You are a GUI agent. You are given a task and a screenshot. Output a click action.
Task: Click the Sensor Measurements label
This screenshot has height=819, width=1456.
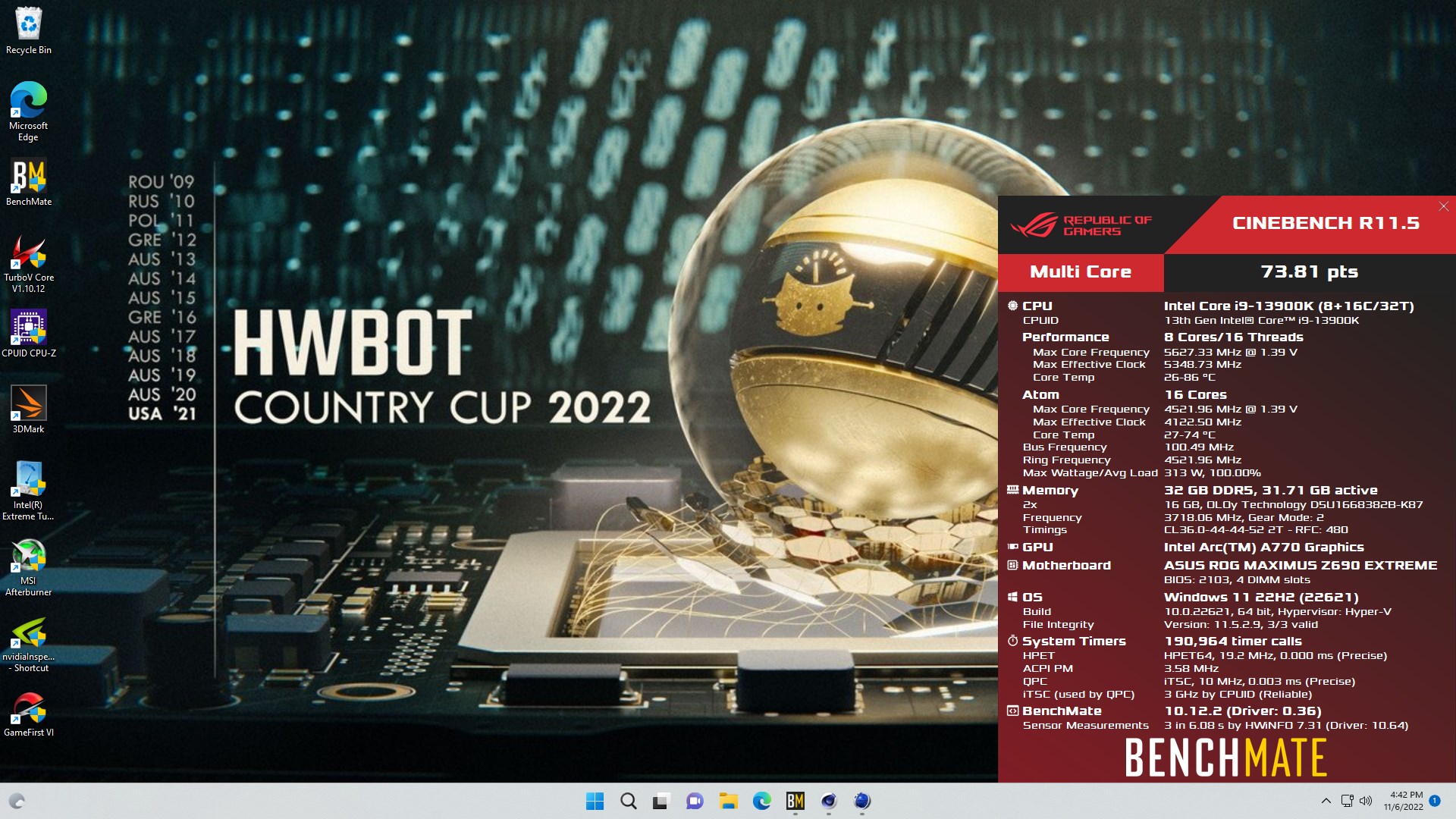pyautogui.click(x=1085, y=725)
